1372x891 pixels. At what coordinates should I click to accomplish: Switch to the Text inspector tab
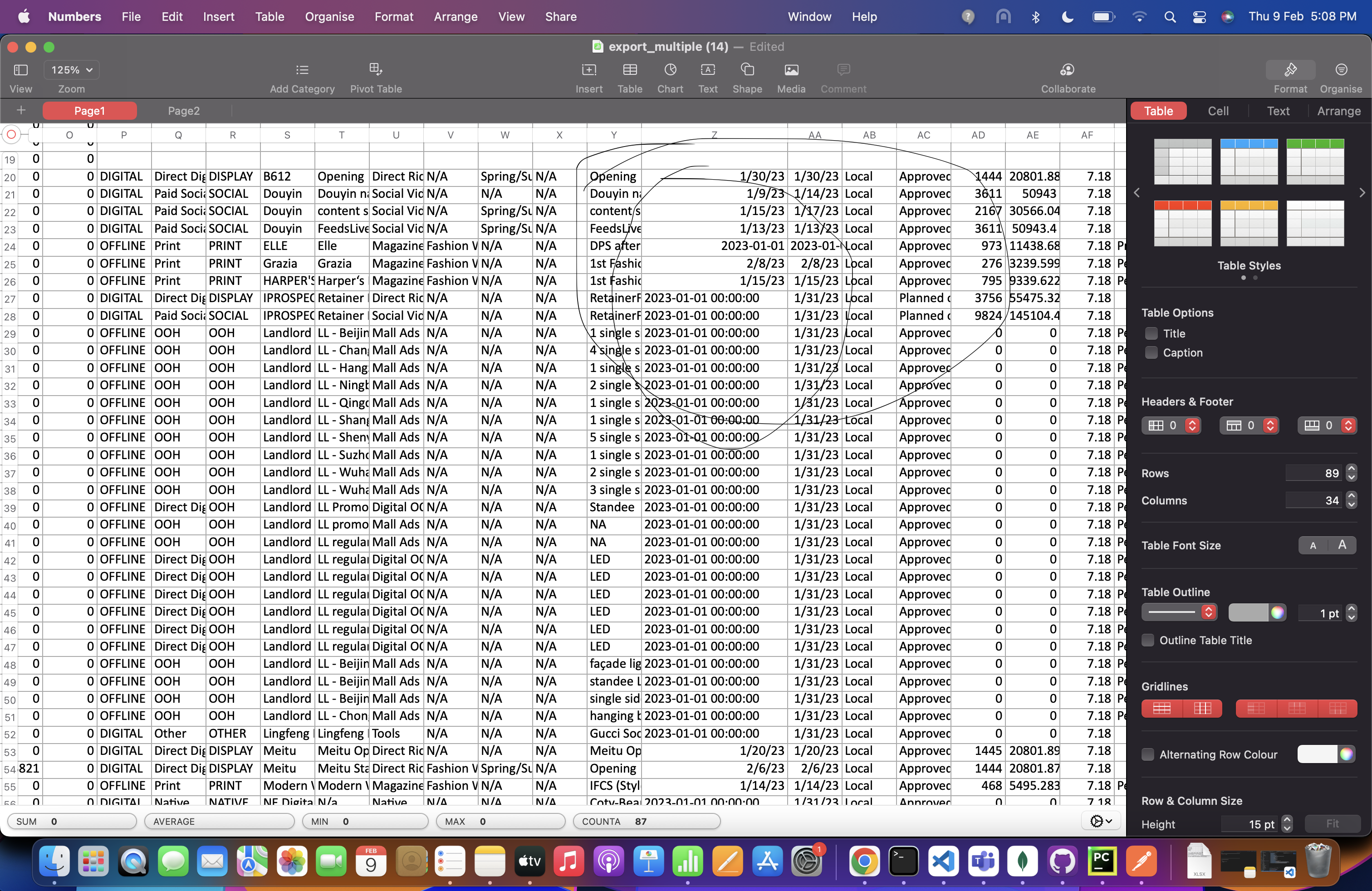tap(1278, 111)
